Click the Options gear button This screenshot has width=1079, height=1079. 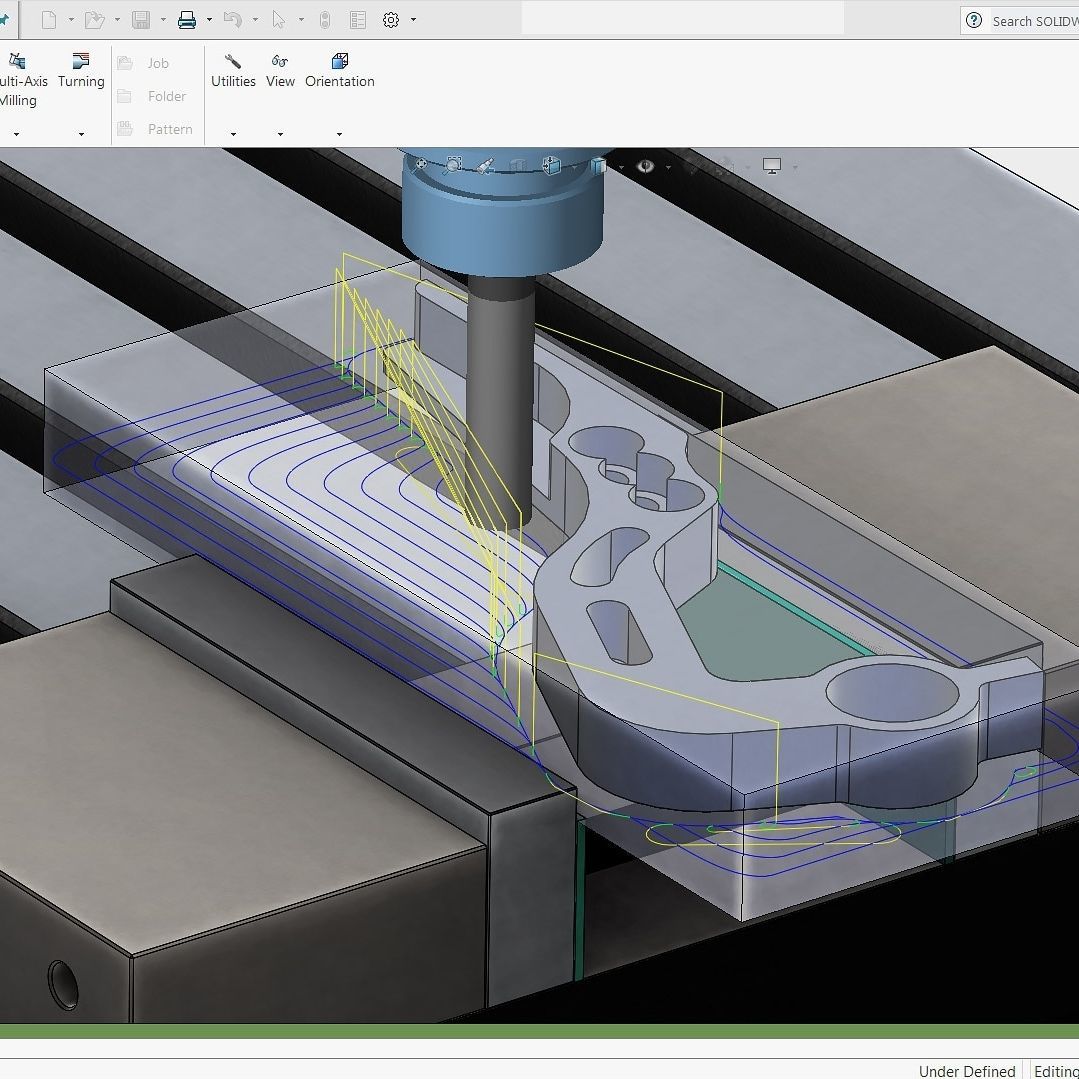click(390, 18)
